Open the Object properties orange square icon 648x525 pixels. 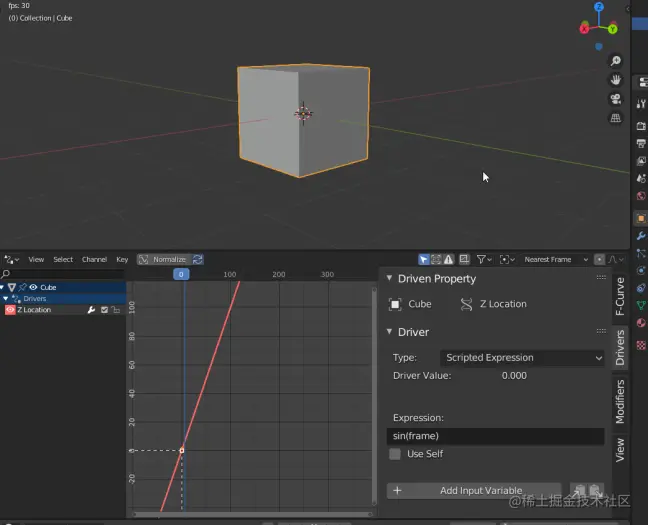click(641, 218)
